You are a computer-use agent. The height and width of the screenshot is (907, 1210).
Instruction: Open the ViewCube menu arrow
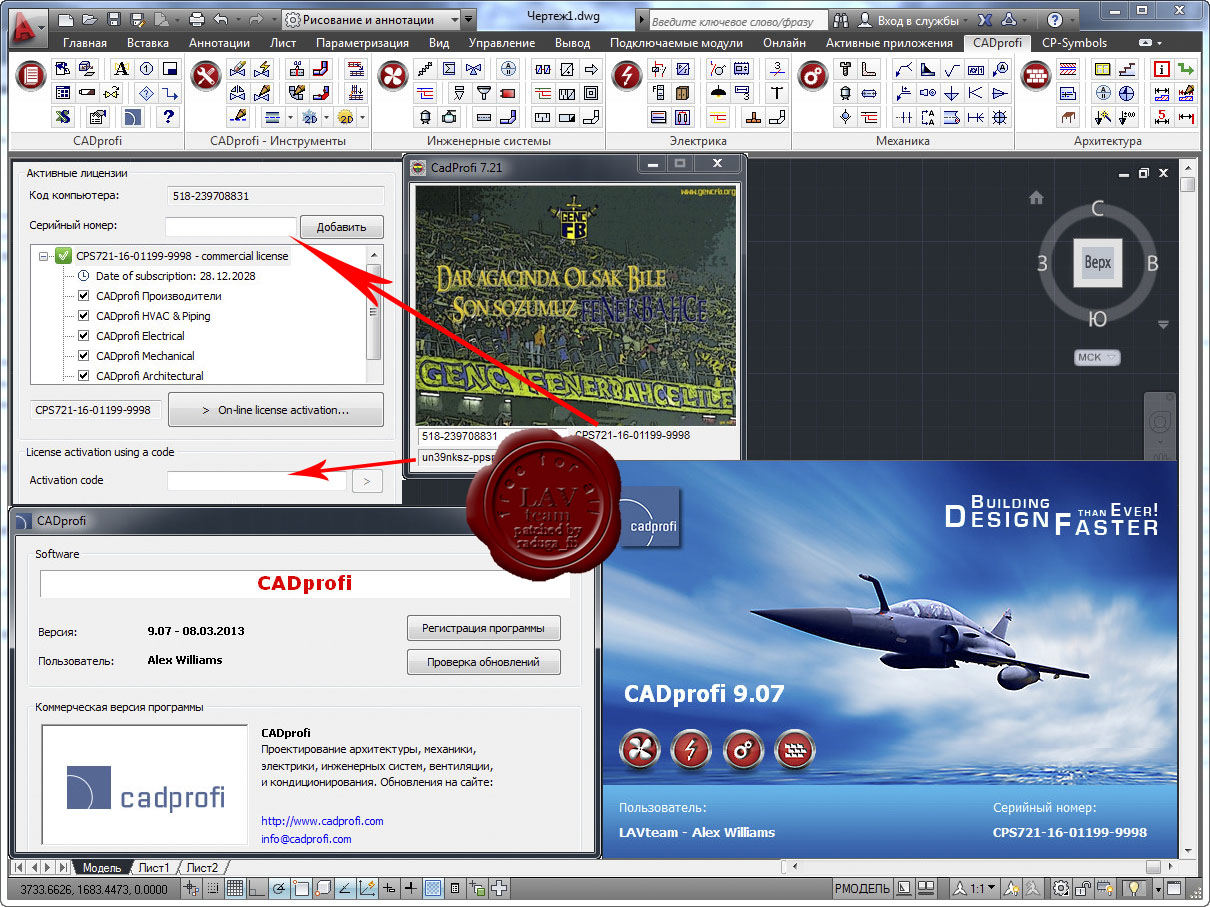[1163, 323]
